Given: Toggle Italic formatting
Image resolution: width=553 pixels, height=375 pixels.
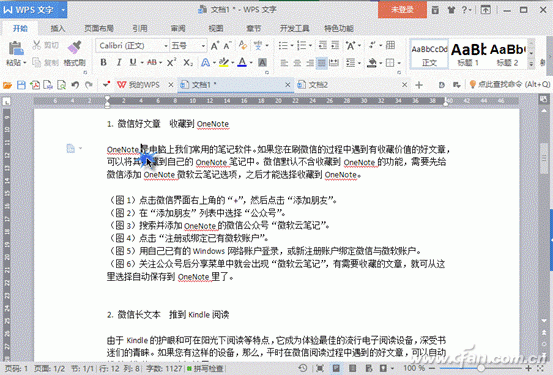Looking at the screenshot, I should coord(119,63).
